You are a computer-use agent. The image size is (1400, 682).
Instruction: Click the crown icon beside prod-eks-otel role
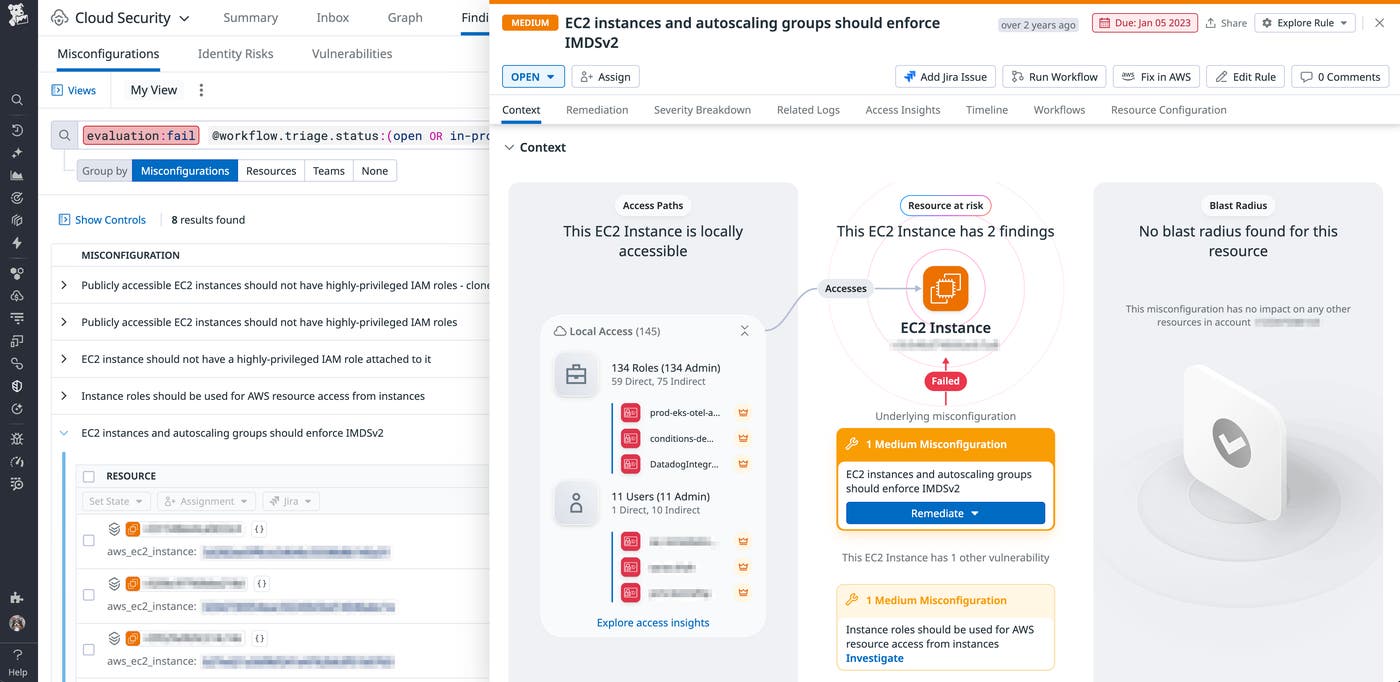(x=743, y=412)
